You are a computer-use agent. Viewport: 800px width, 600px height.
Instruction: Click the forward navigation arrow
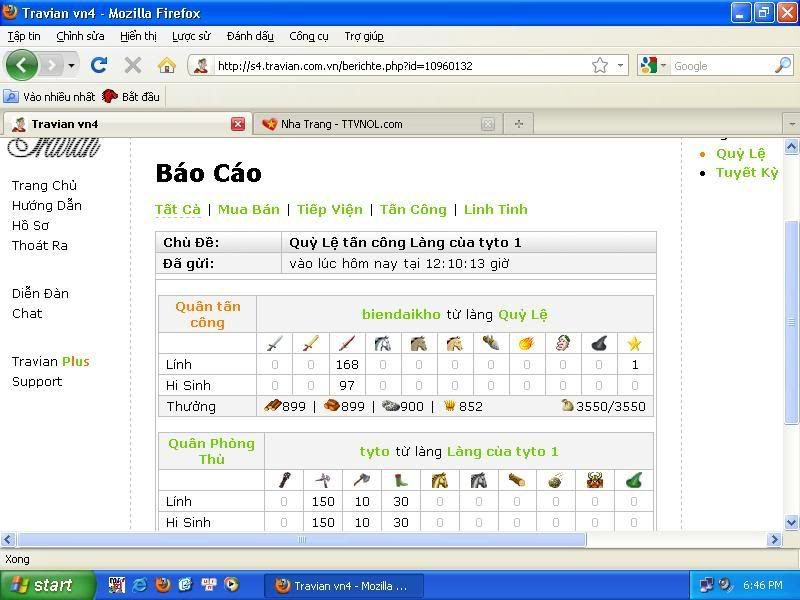pyautogui.click(x=51, y=65)
